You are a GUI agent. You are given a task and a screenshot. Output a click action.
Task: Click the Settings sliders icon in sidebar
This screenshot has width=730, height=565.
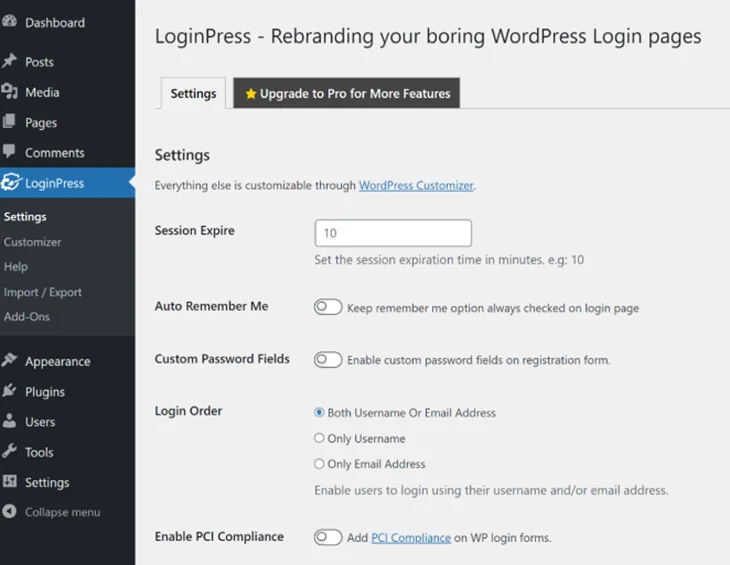(x=9, y=481)
